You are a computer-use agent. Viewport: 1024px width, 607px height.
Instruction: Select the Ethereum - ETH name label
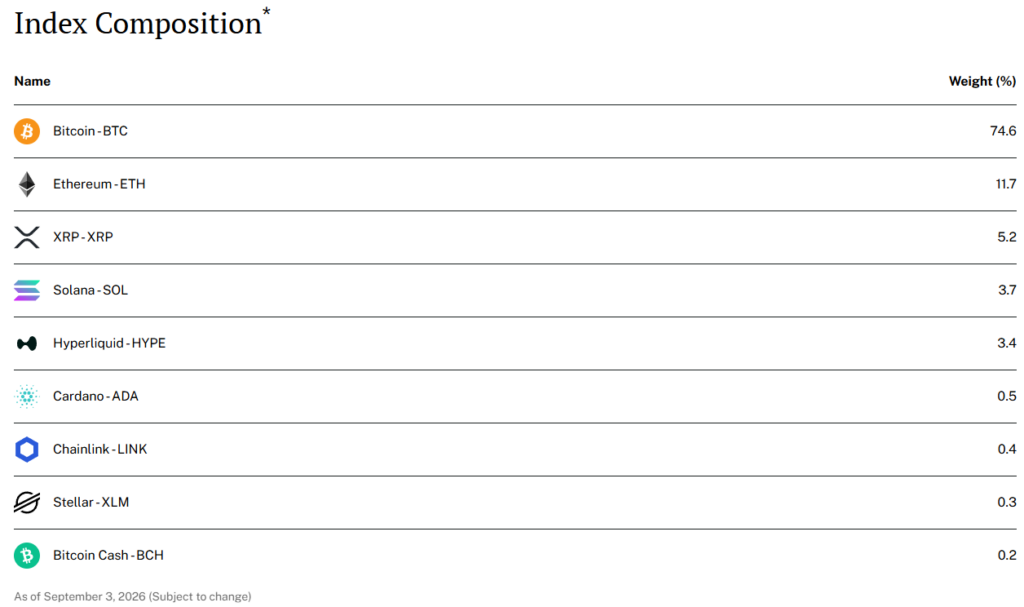click(99, 184)
